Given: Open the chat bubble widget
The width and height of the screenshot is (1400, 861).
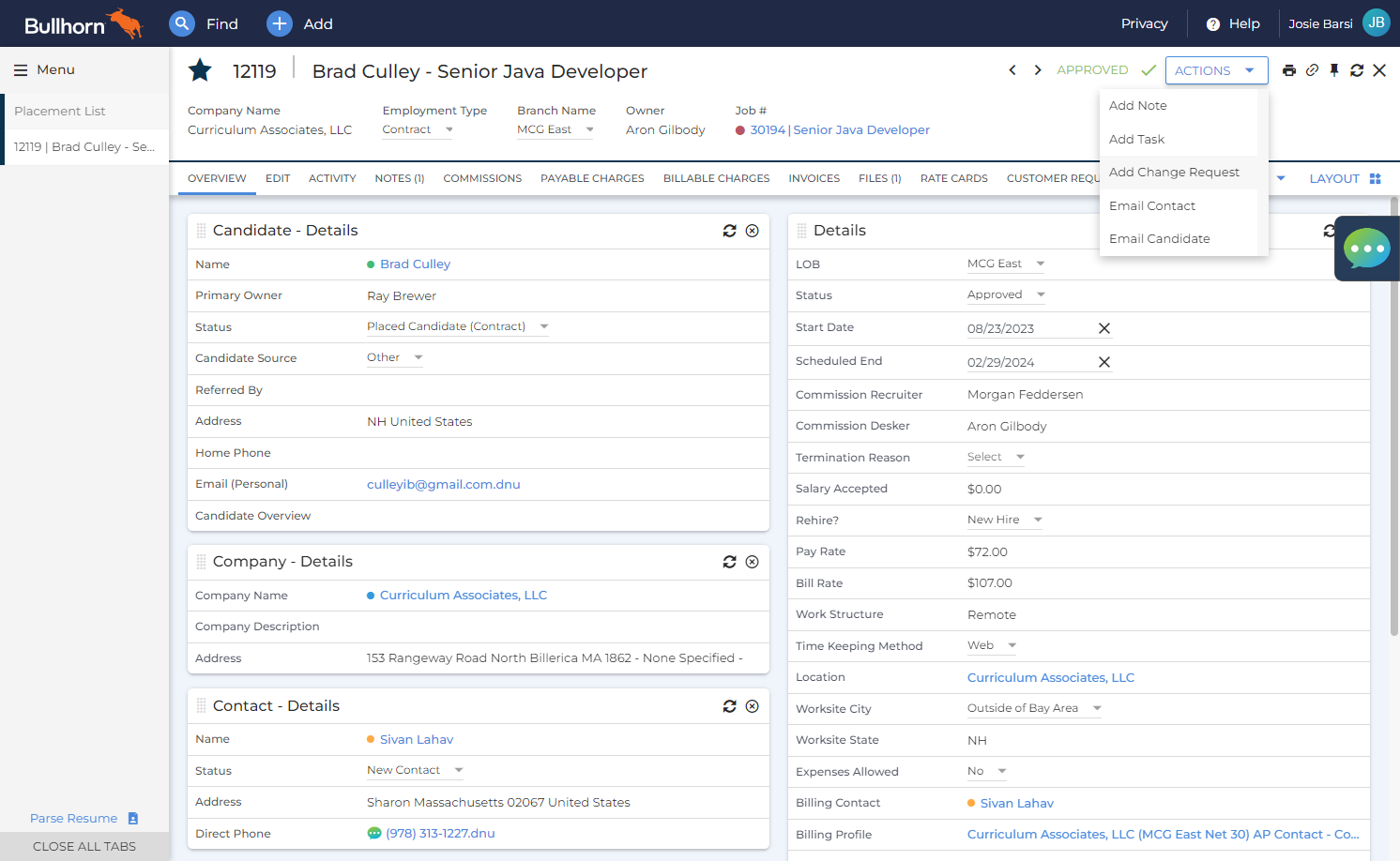Looking at the screenshot, I should 1367,249.
